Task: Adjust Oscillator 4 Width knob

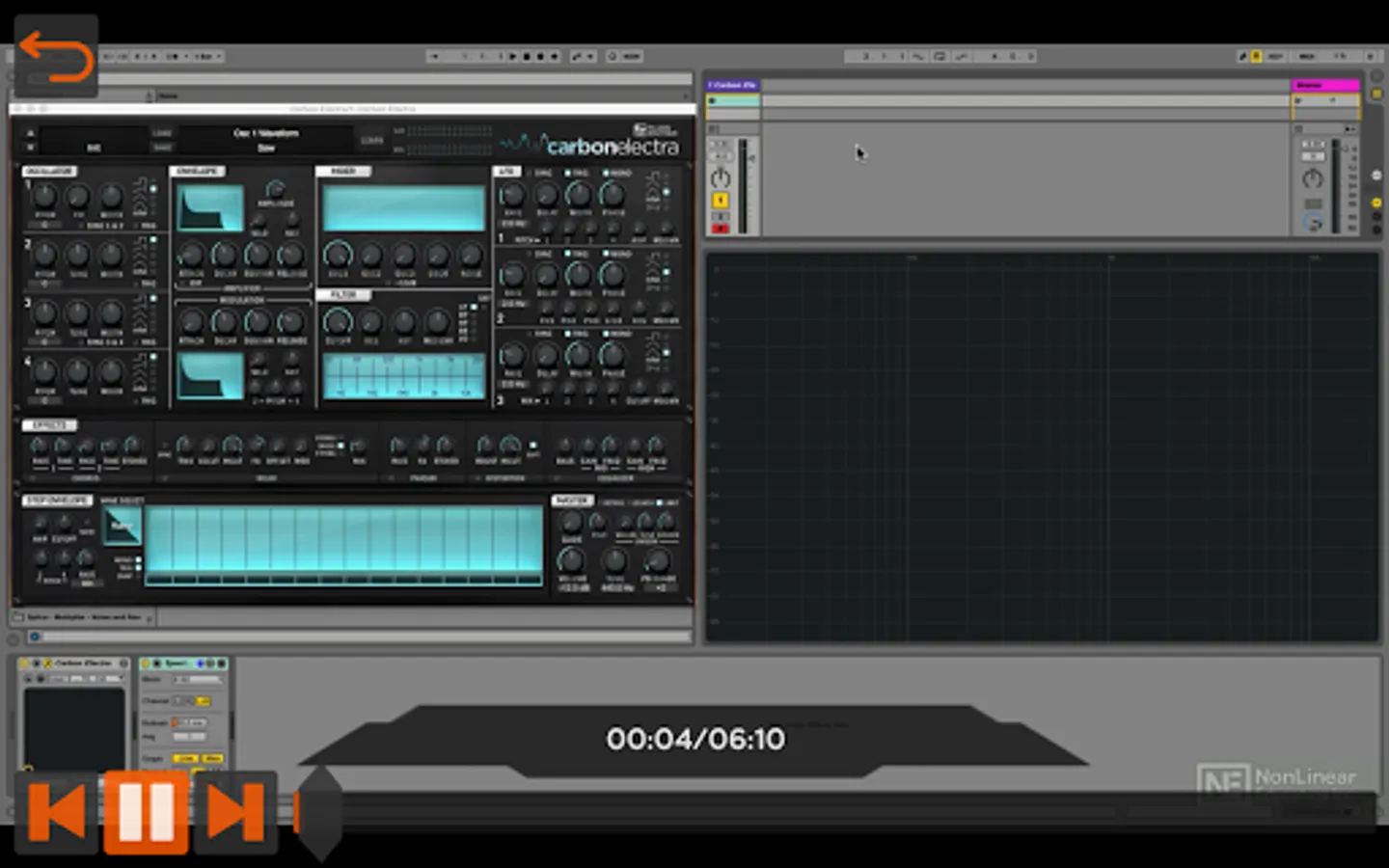Action: click(x=112, y=372)
